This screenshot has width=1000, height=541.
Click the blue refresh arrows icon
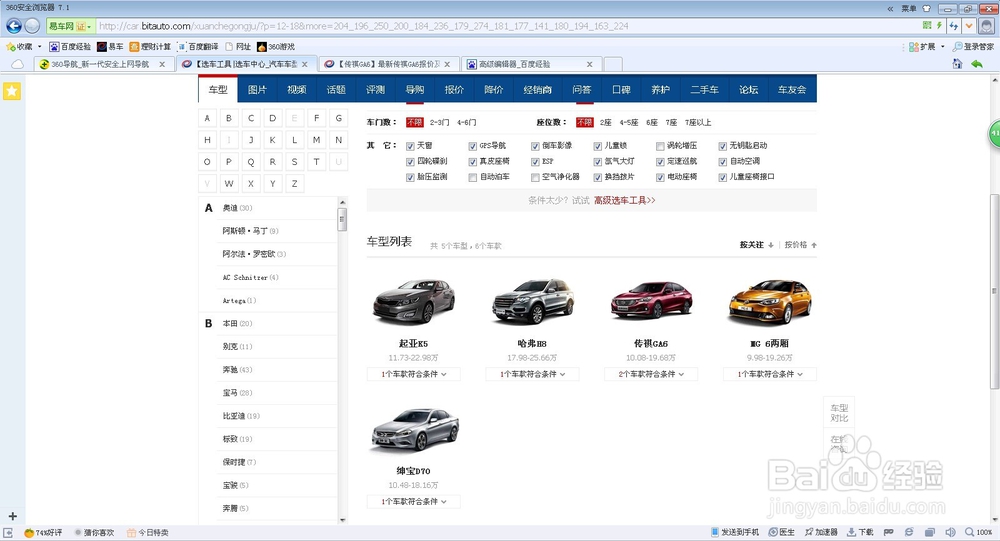coord(954,26)
